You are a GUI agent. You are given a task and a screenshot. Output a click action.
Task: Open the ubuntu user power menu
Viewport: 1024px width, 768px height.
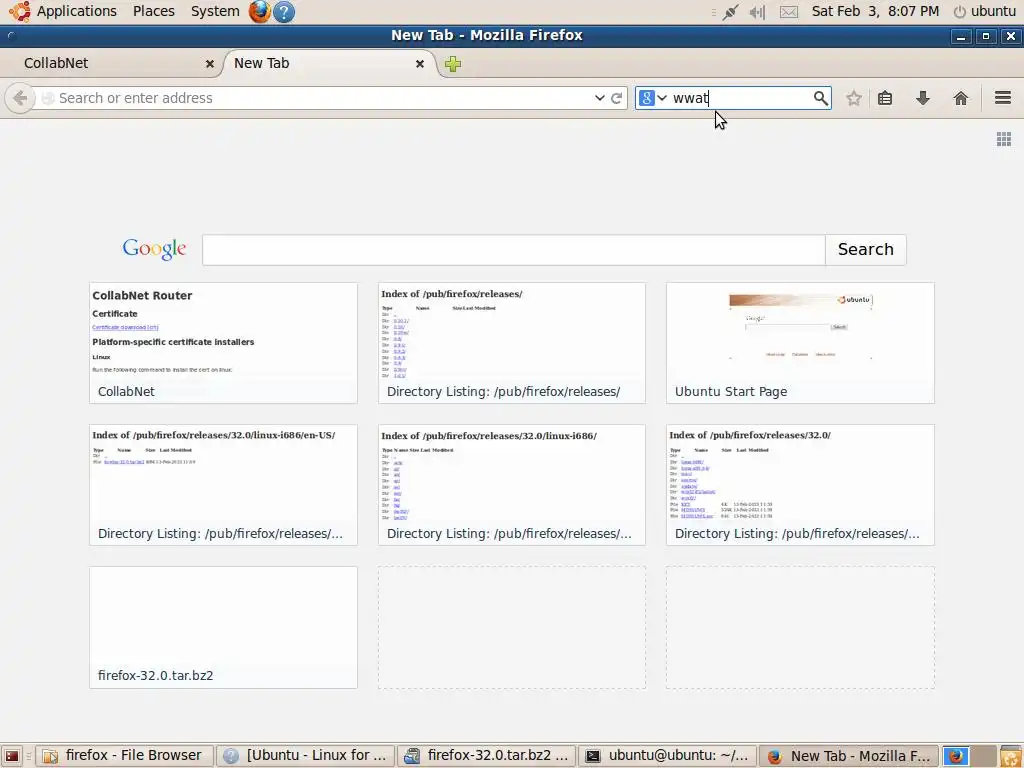point(985,11)
